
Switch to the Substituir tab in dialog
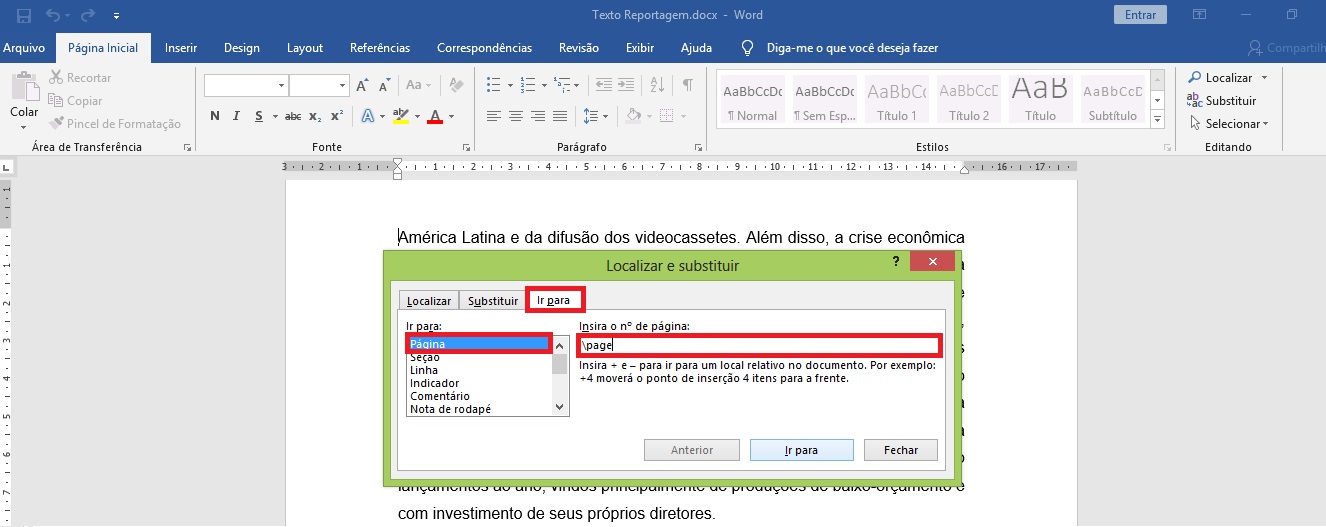pos(493,301)
